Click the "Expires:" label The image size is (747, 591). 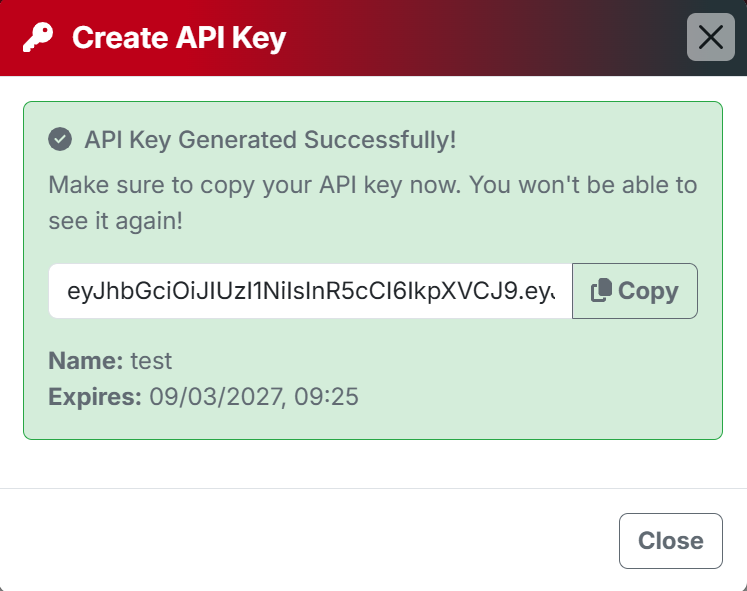tap(95, 397)
